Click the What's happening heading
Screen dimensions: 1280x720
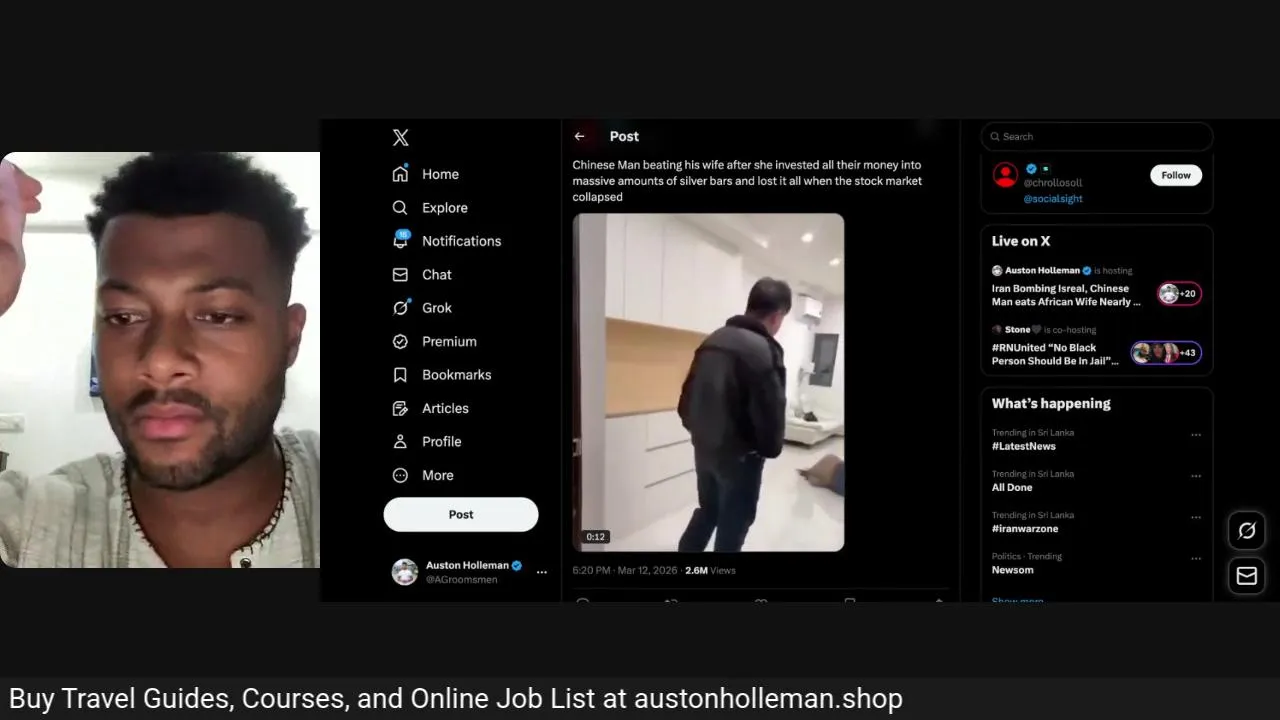(x=1051, y=404)
